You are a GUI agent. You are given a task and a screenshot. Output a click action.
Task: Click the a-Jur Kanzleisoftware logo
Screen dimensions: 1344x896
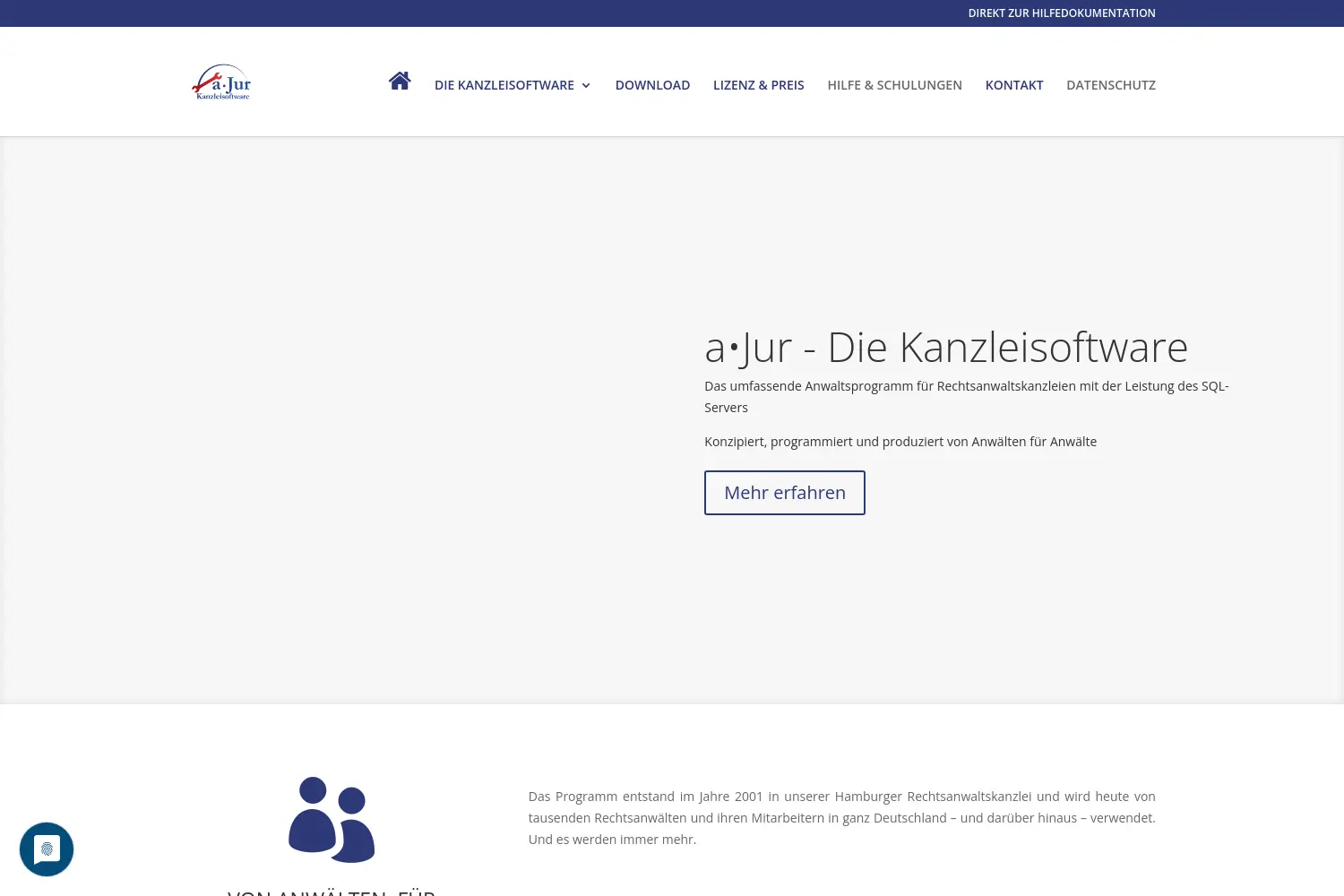222,82
